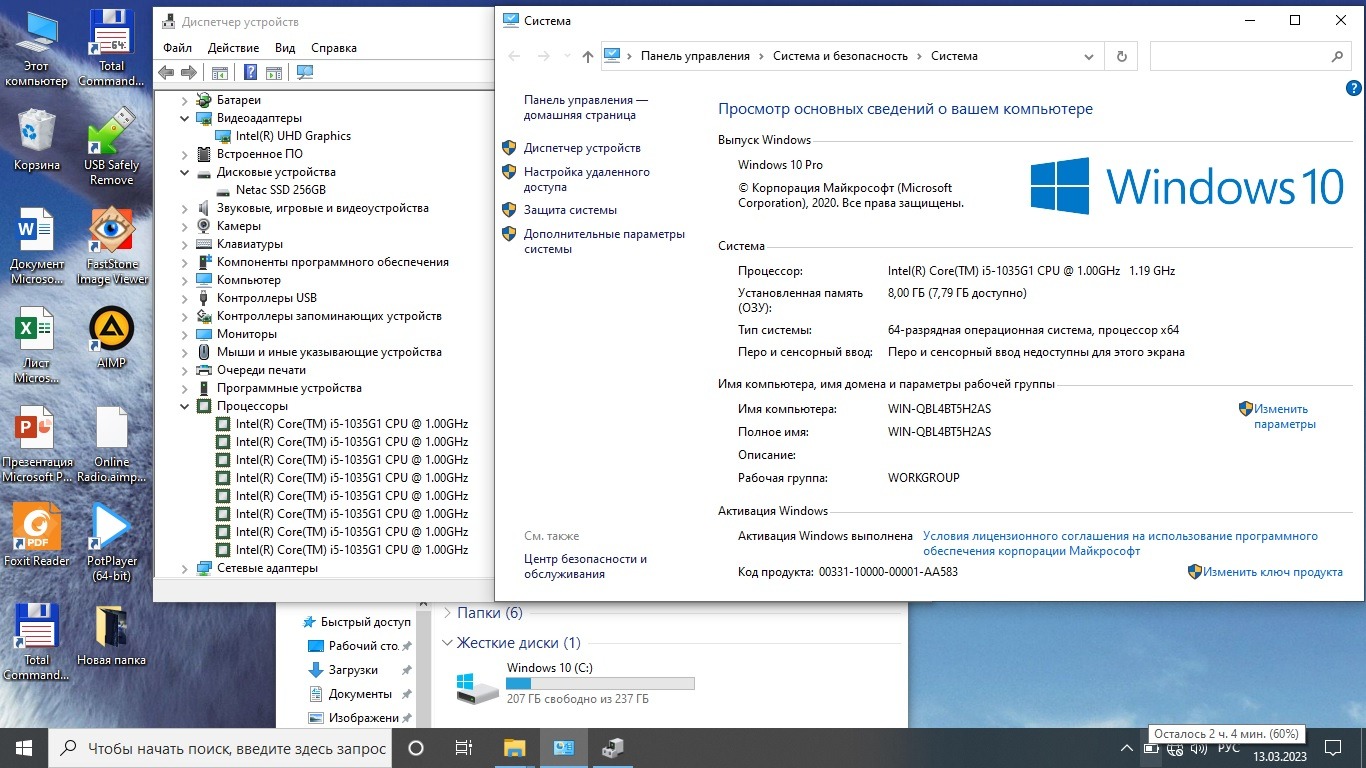Open Task View from the taskbar
Screen dimensions: 1366x768
point(464,748)
